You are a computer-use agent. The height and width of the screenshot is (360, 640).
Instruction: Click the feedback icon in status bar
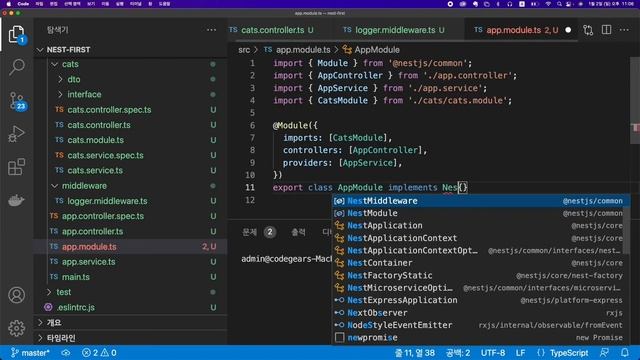point(604,353)
